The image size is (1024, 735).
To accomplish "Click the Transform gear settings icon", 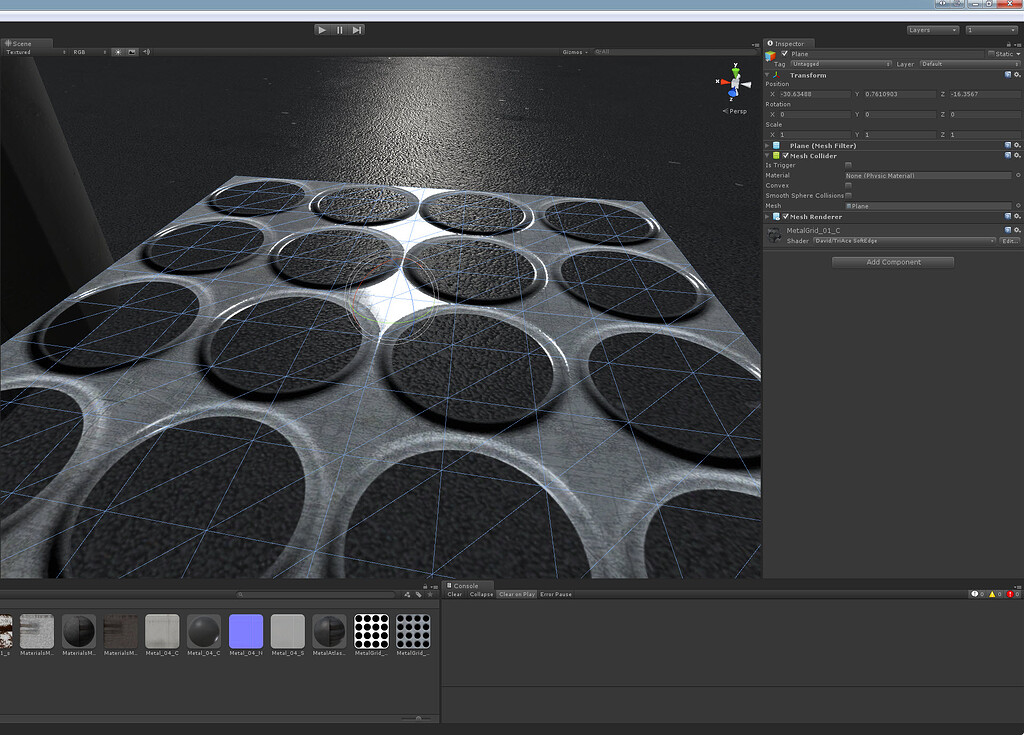I will click(1018, 74).
